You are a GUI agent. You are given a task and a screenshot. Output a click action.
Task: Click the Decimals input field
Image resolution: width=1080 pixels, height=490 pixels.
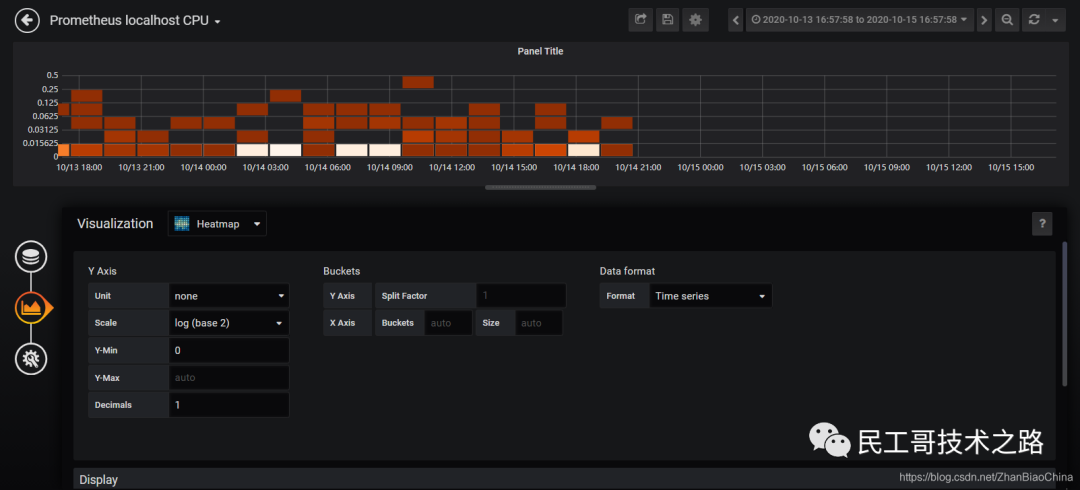pyautogui.click(x=229, y=405)
